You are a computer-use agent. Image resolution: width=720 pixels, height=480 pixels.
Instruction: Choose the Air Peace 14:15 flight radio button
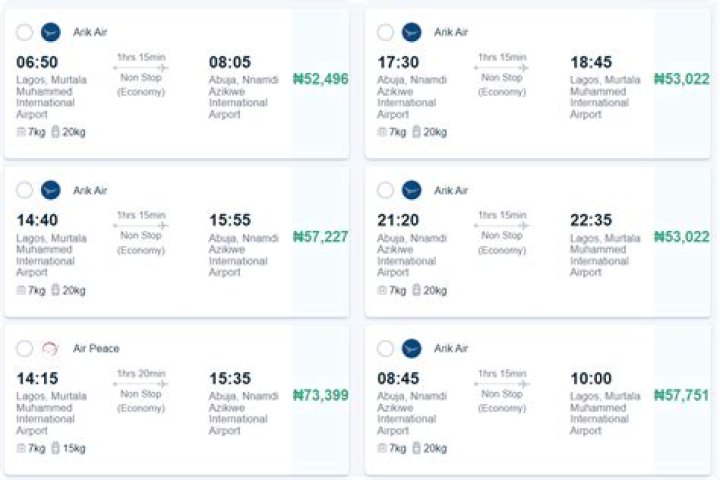pos(24,349)
